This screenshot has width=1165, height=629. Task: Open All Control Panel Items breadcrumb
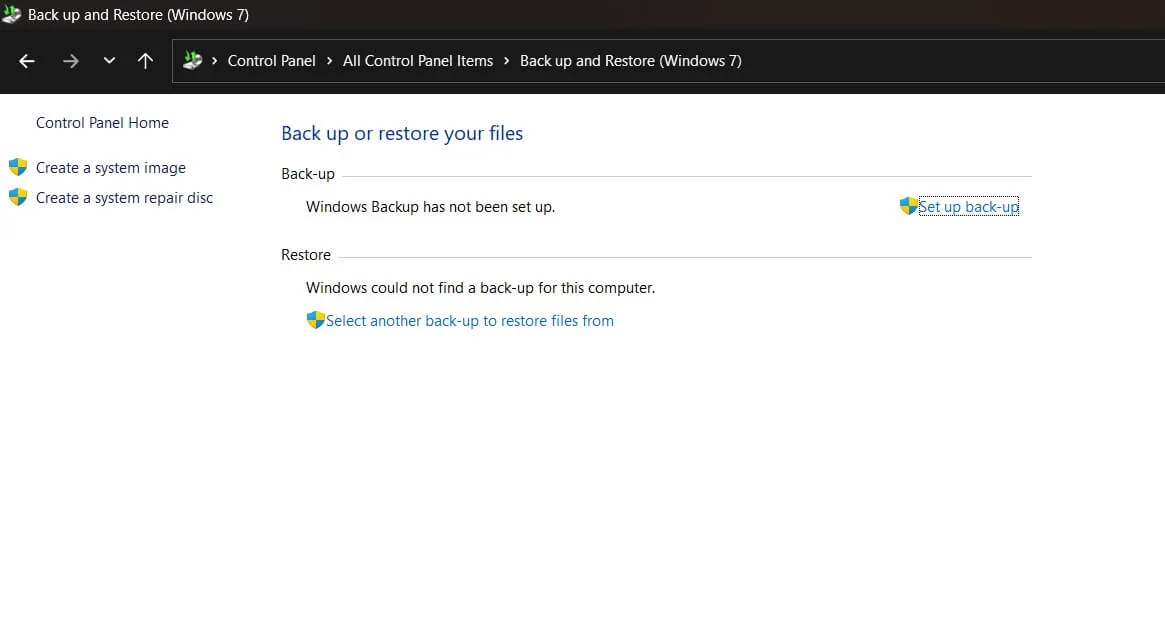click(418, 60)
